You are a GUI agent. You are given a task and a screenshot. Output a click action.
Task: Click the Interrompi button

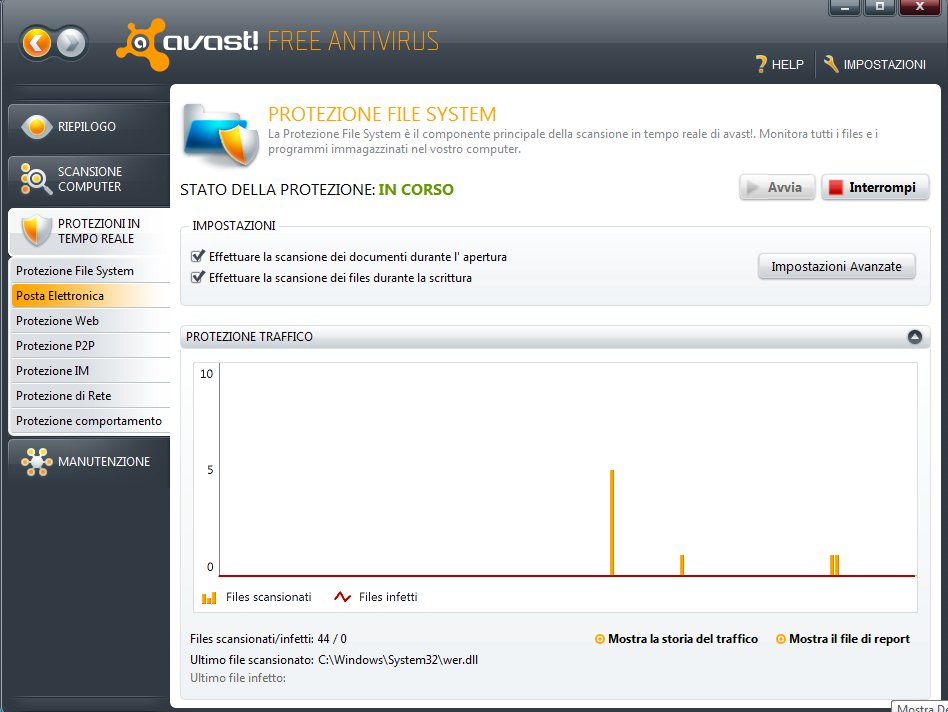(875, 187)
